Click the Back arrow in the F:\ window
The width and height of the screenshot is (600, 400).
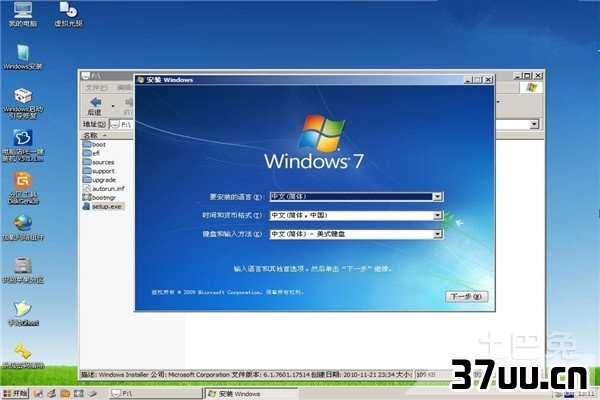95,106
